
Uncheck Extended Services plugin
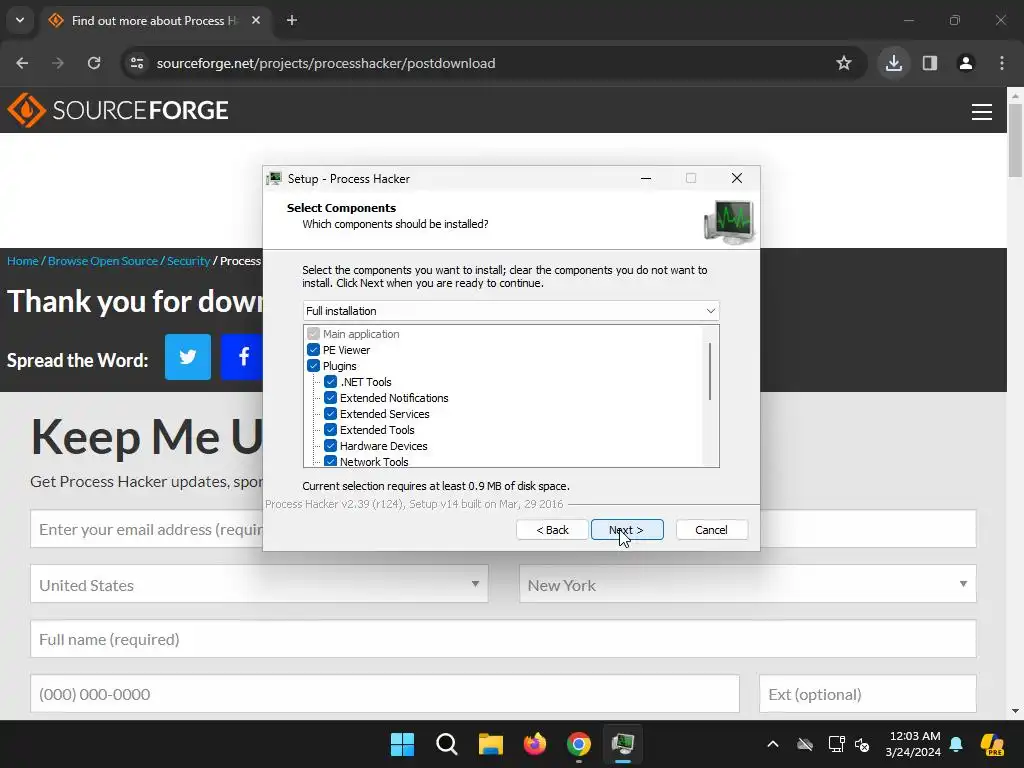(330, 414)
